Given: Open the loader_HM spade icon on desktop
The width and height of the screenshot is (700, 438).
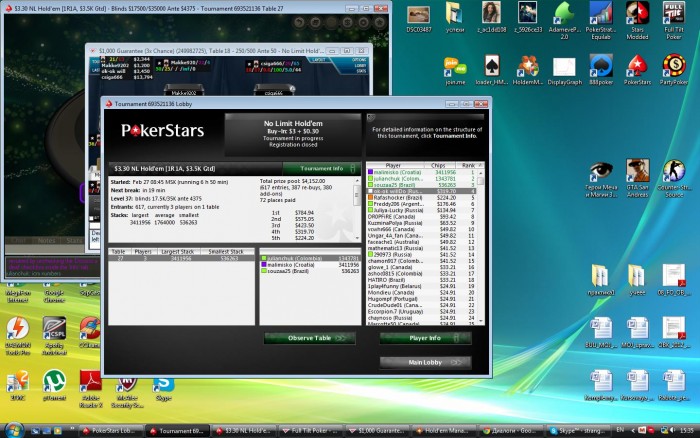Looking at the screenshot, I should [x=492, y=70].
